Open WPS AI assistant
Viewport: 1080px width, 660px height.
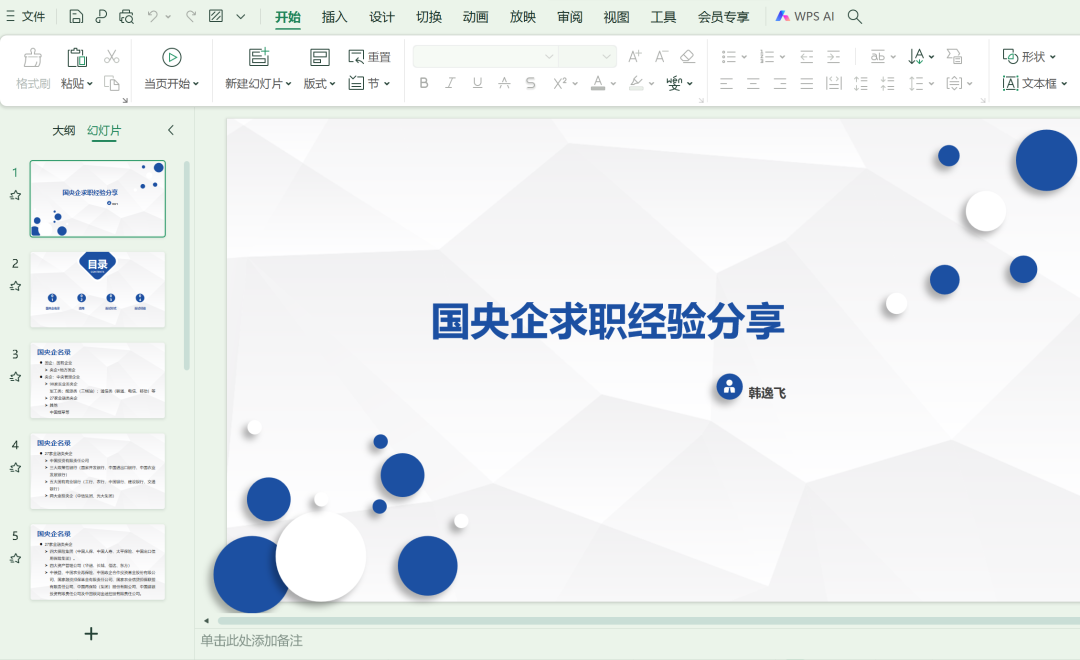[805, 16]
